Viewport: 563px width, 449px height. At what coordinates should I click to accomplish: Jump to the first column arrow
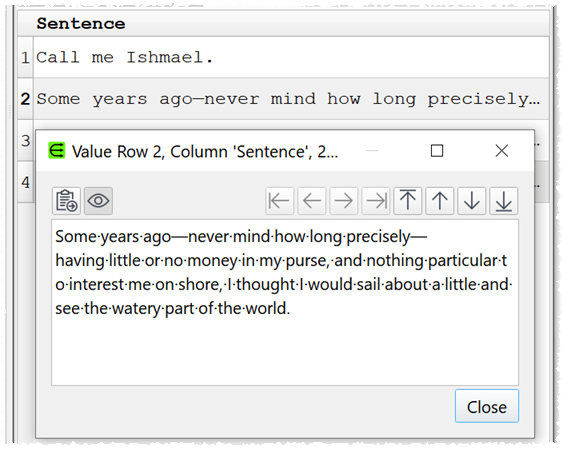(280, 201)
